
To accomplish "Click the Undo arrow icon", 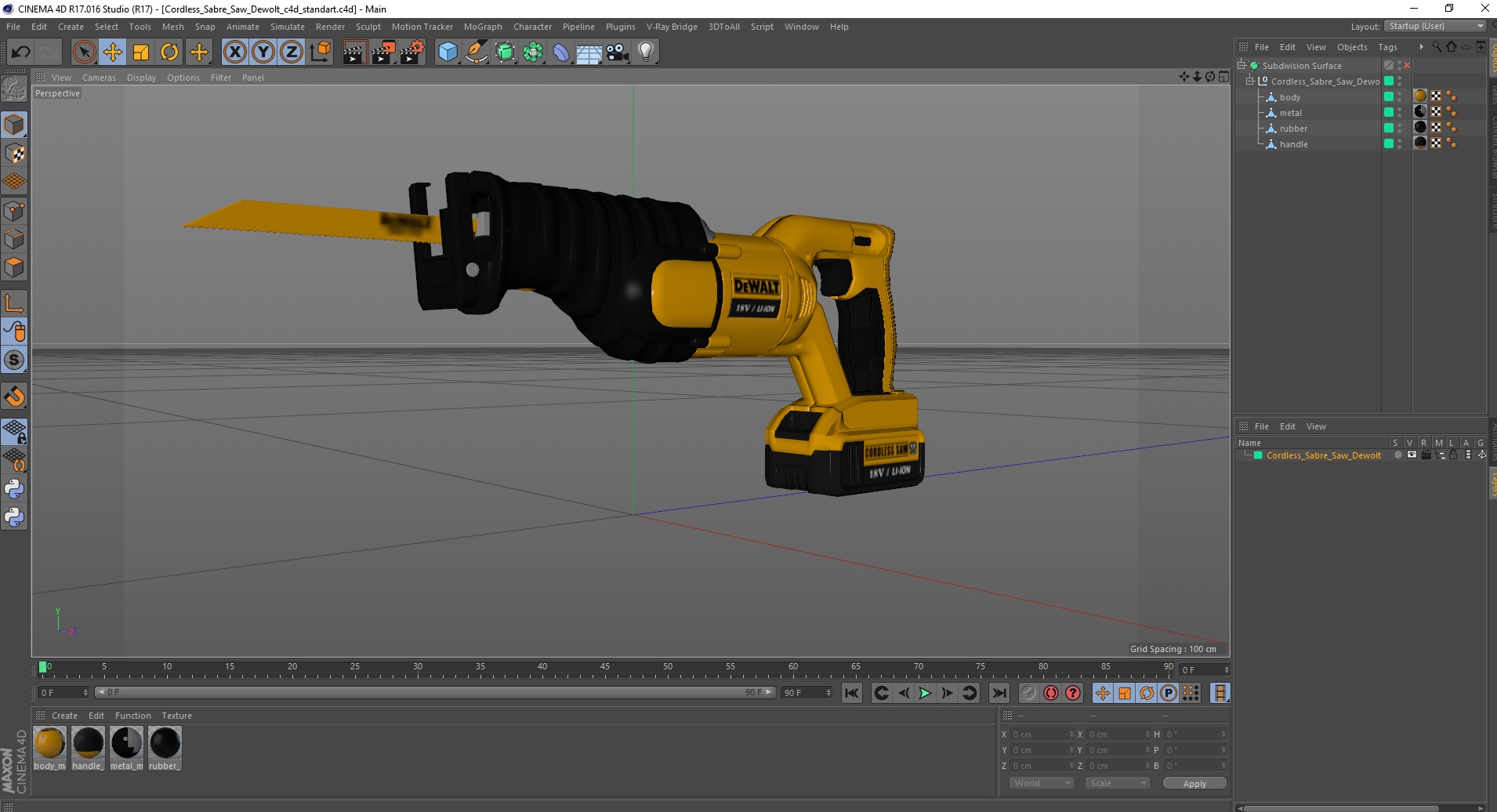I will pos(21,53).
